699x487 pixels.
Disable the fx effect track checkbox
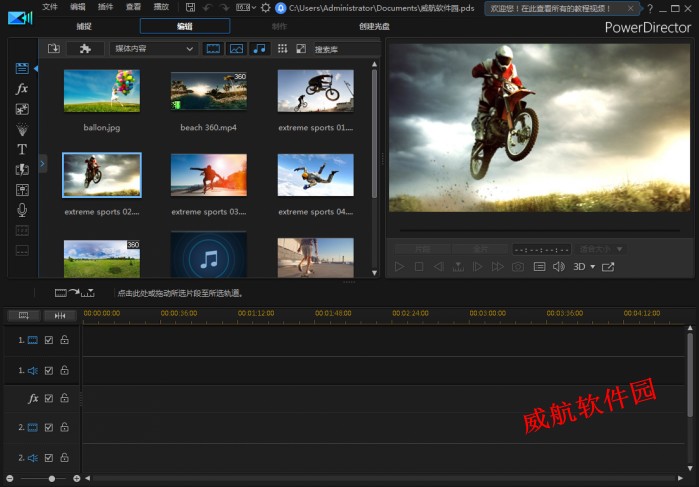coord(48,398)
